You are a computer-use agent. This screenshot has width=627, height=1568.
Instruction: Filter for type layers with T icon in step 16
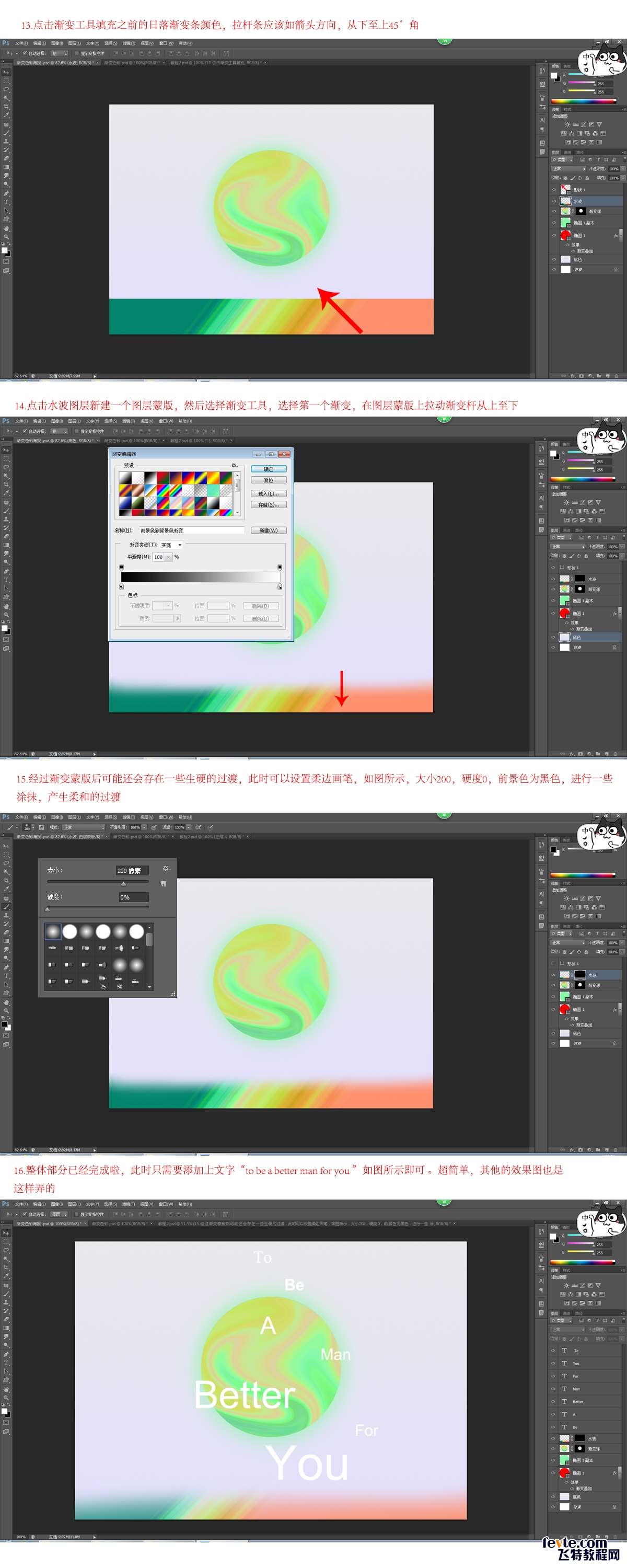tap(598, 1321)
